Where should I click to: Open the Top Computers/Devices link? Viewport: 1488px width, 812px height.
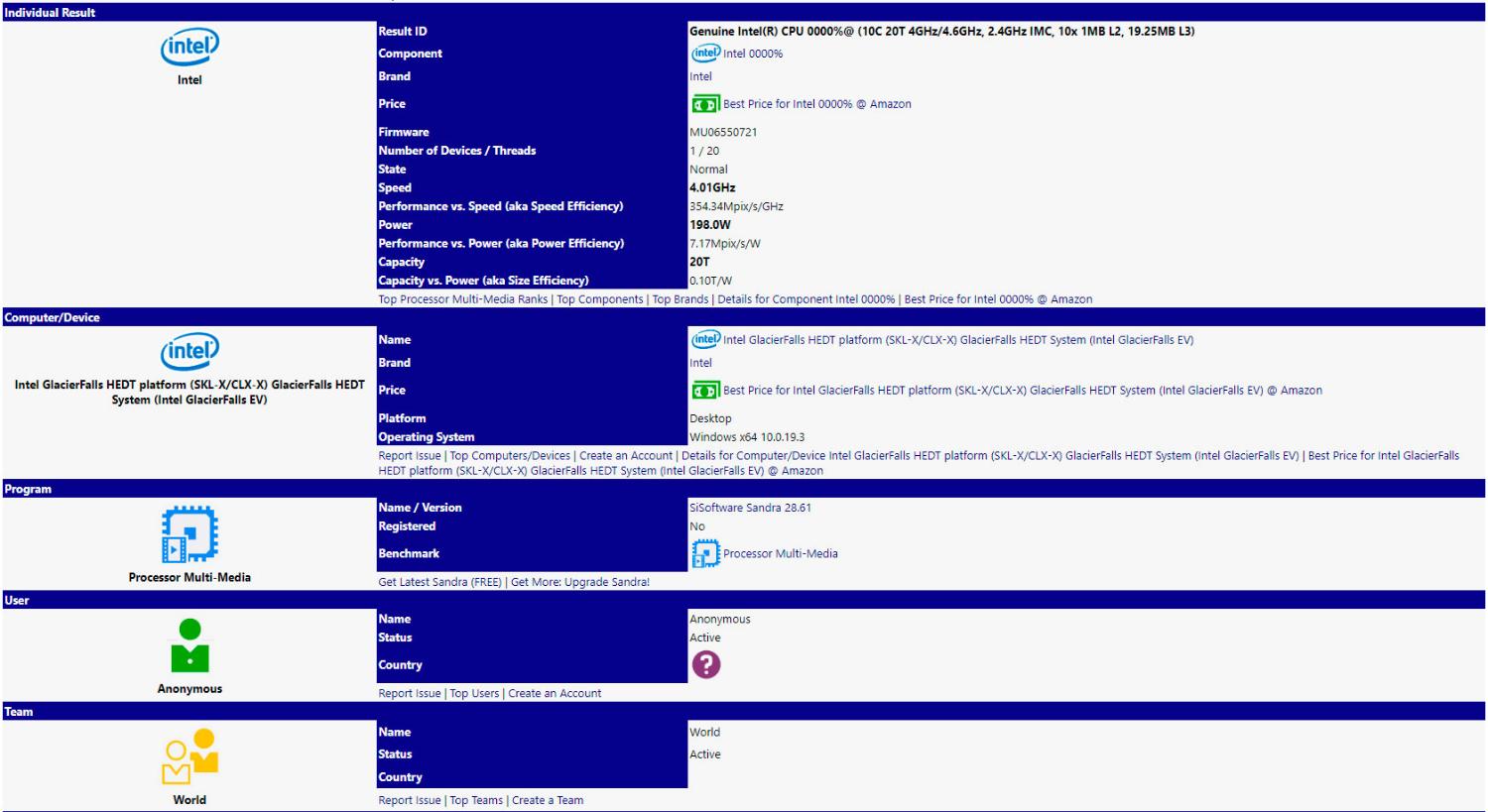(510, 456)
